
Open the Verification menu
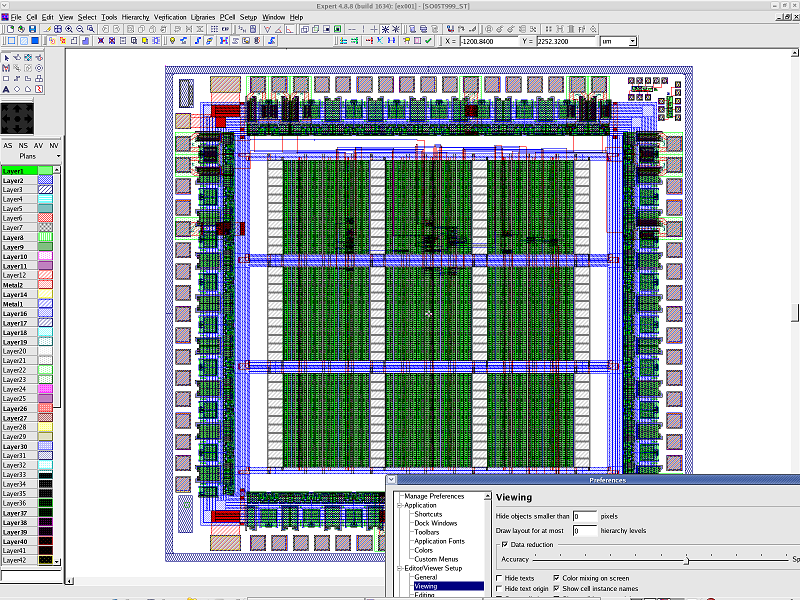tap(170, 17)
